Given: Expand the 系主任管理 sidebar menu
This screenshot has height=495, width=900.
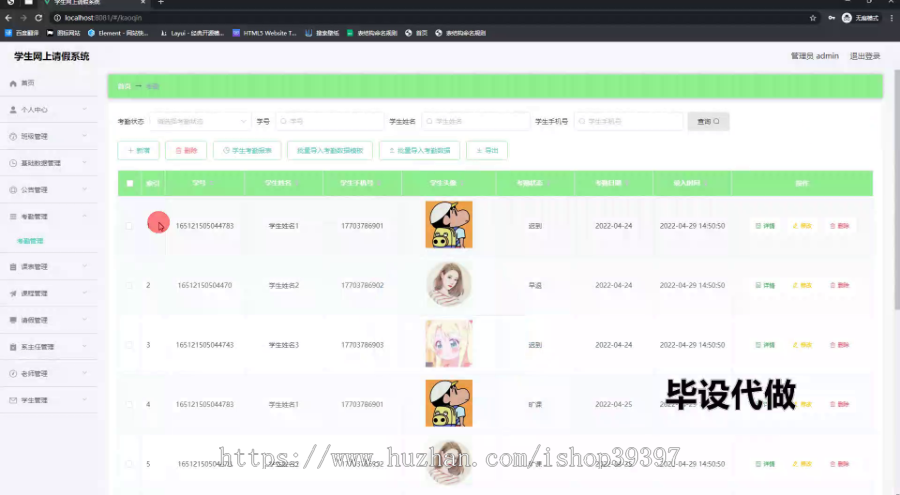Looking at the screenshot, I should pos(49,347).
